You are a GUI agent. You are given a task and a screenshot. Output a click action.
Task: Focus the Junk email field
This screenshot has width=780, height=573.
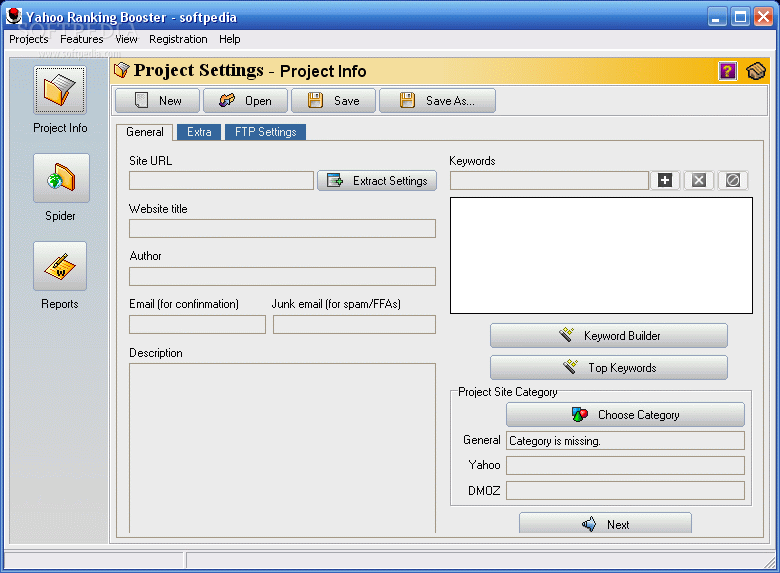[354, 324]
